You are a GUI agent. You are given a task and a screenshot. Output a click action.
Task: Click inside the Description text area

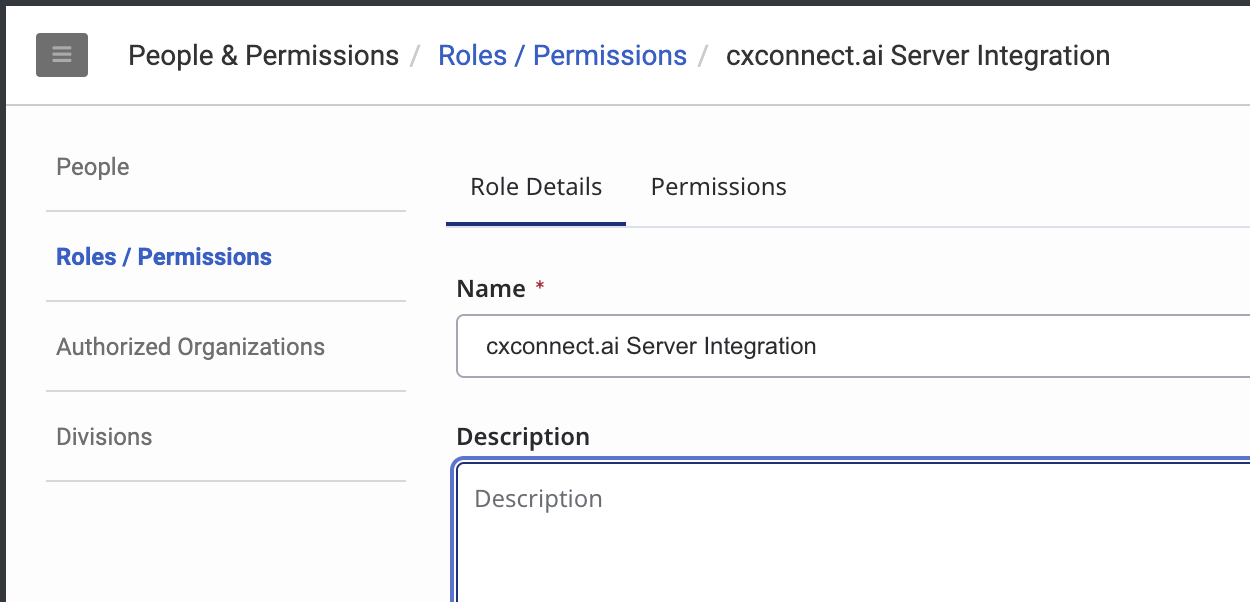(850, 530)
